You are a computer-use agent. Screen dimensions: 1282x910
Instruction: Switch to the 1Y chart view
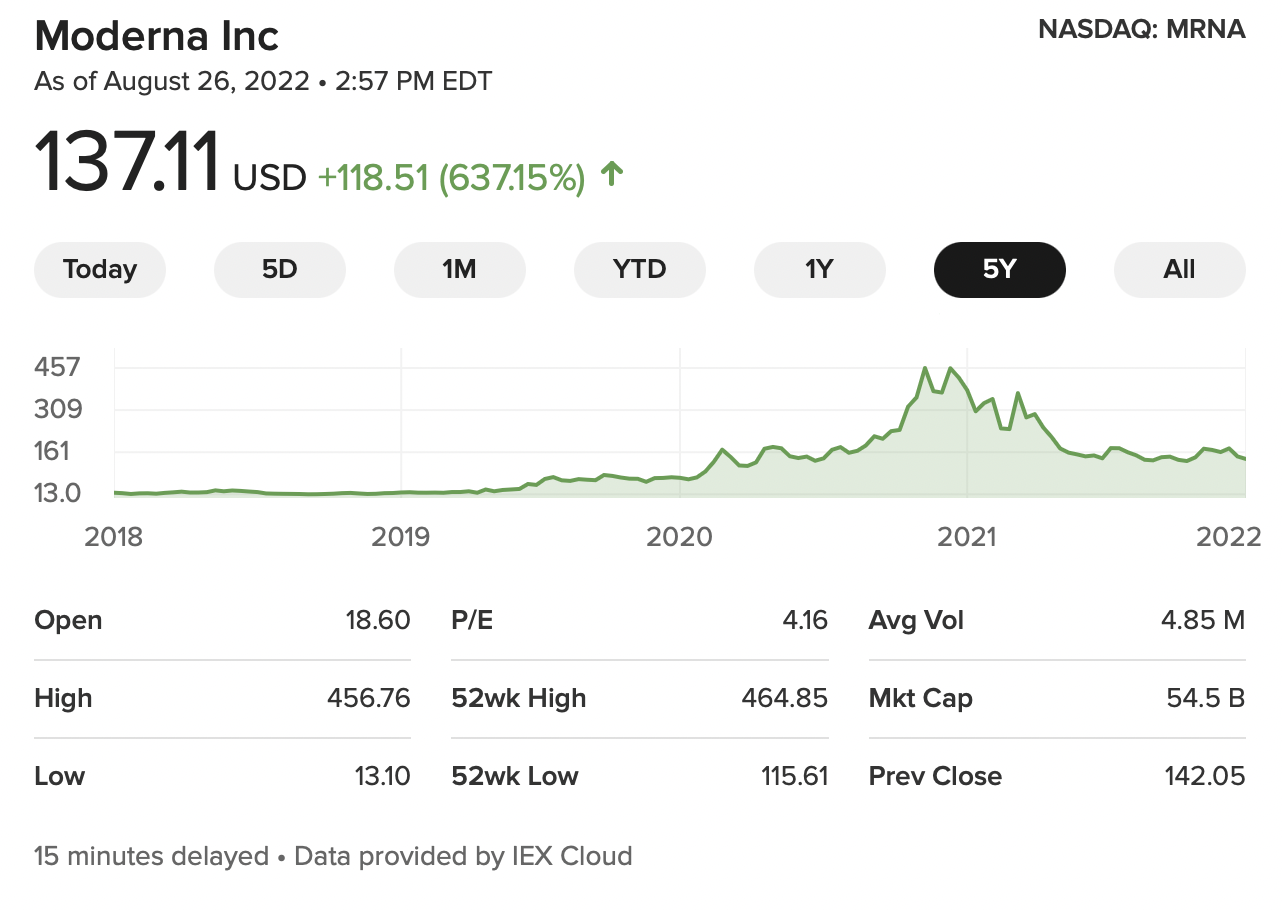point(820,270)
